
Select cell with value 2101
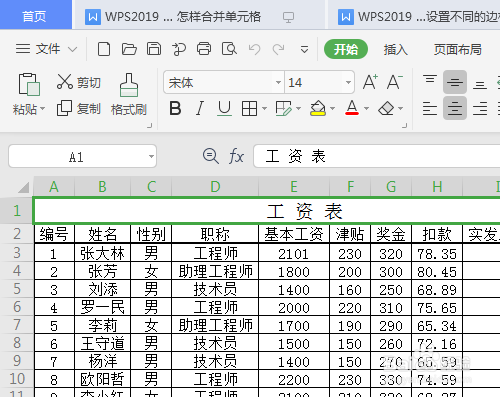[294, 253]
